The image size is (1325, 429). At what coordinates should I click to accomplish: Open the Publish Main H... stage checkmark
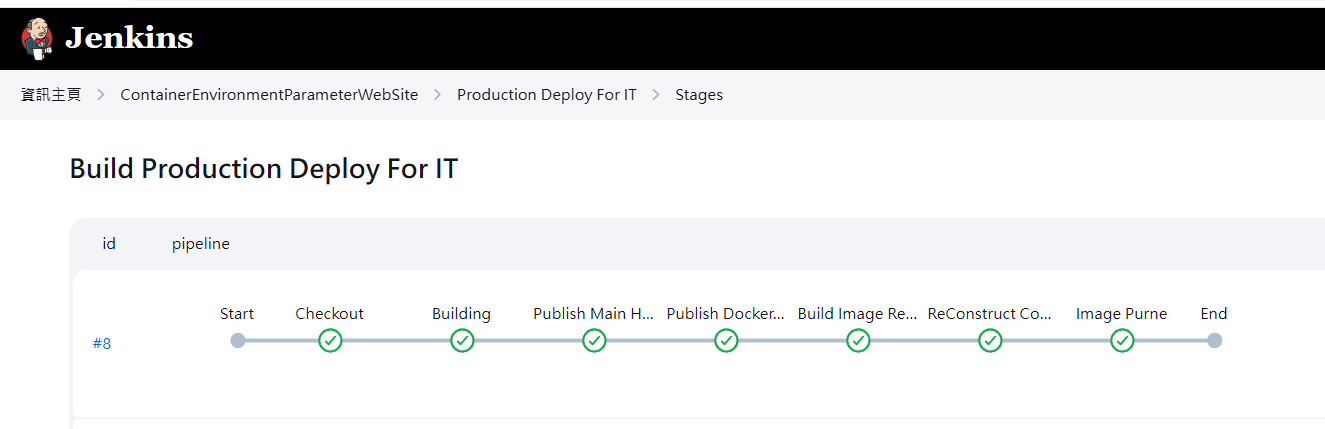click(x=594, y=341)
